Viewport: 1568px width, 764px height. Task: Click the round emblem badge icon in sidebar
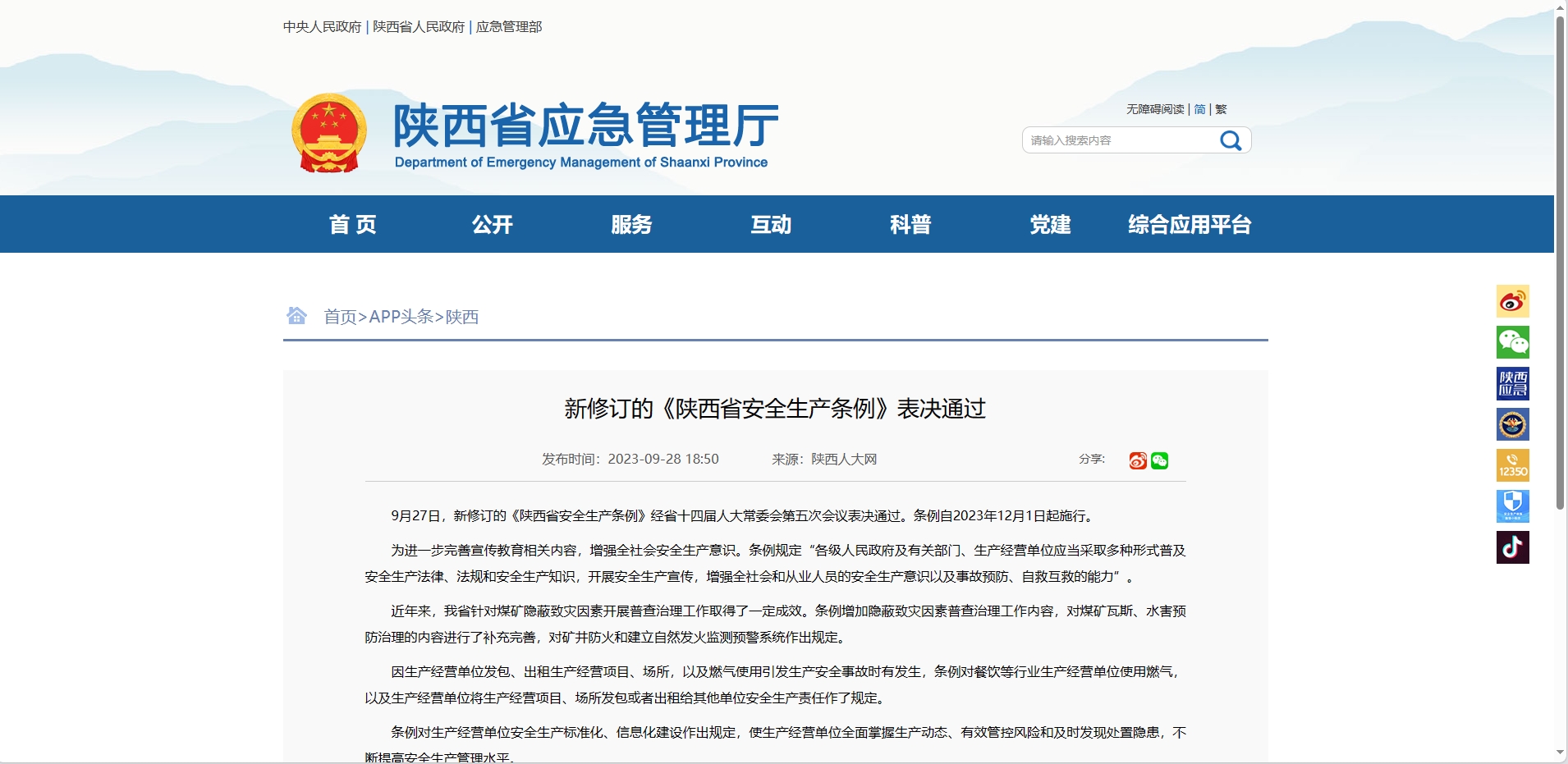click(1512, 424)
